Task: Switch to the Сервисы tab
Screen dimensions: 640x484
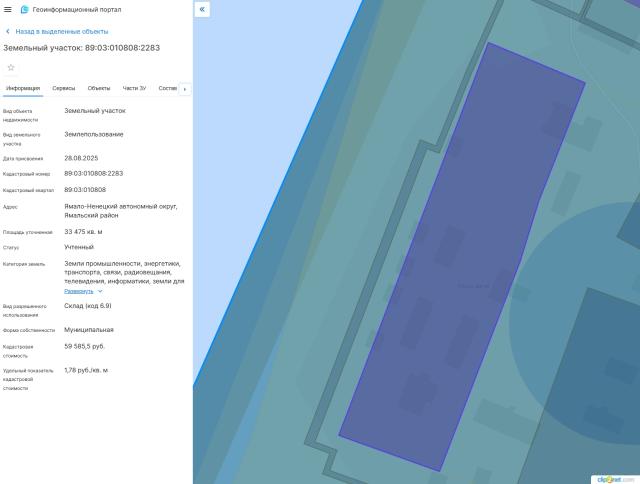Action: [x=64, y=89]
